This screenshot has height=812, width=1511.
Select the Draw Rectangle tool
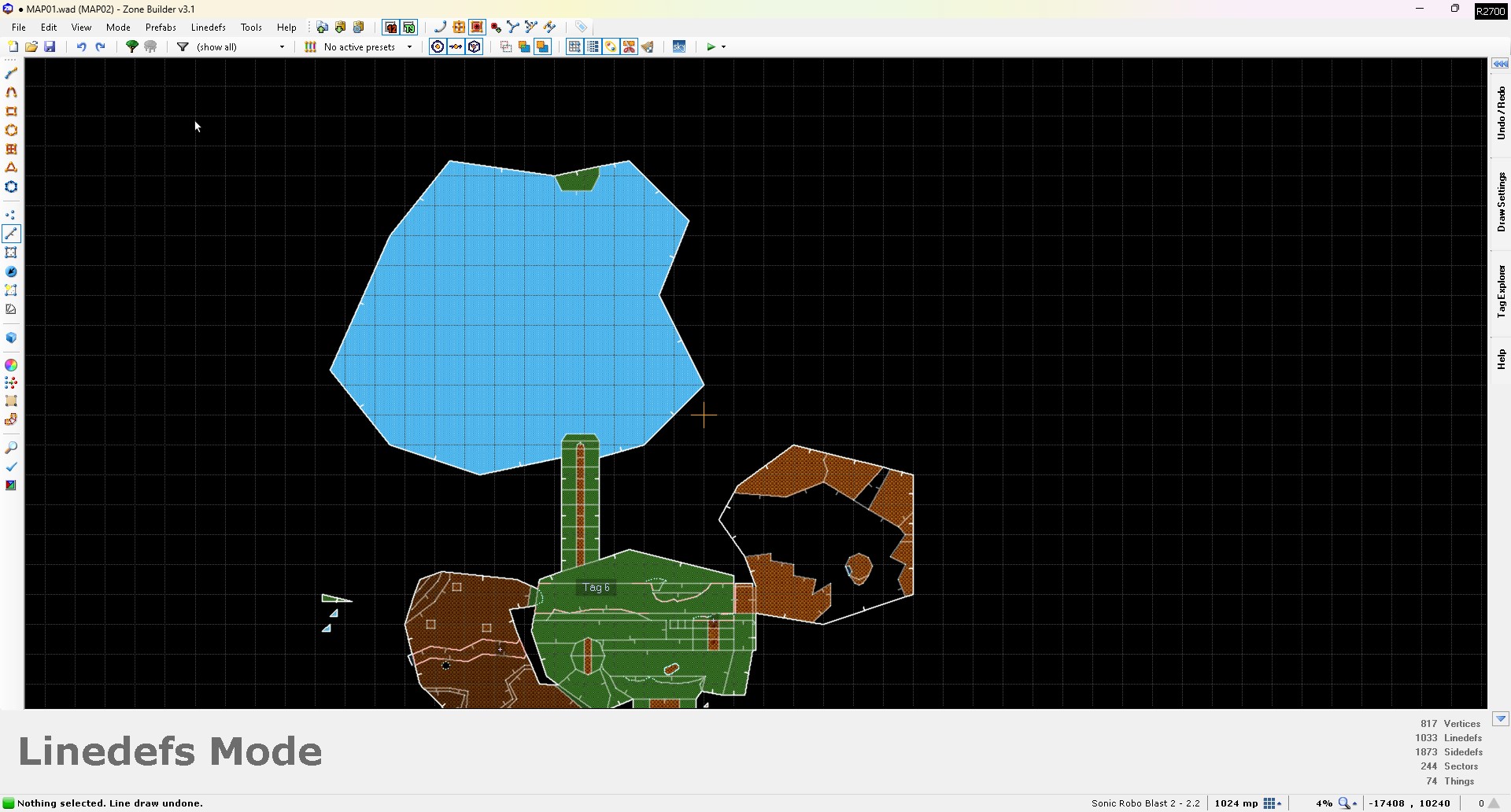pyautogui.click(x=11, y=111)
